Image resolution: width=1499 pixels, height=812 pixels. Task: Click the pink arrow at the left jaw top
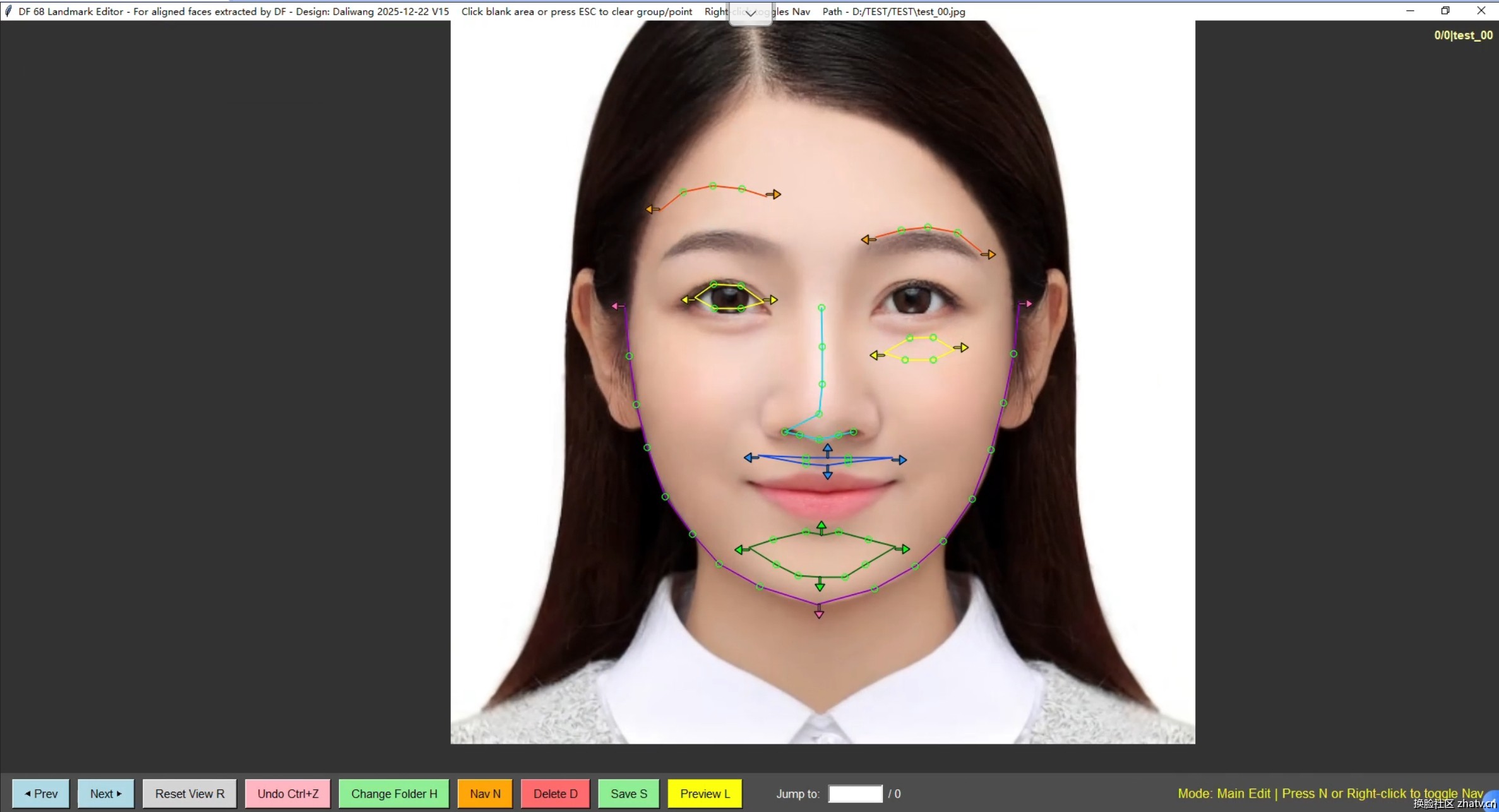point(615,306)
